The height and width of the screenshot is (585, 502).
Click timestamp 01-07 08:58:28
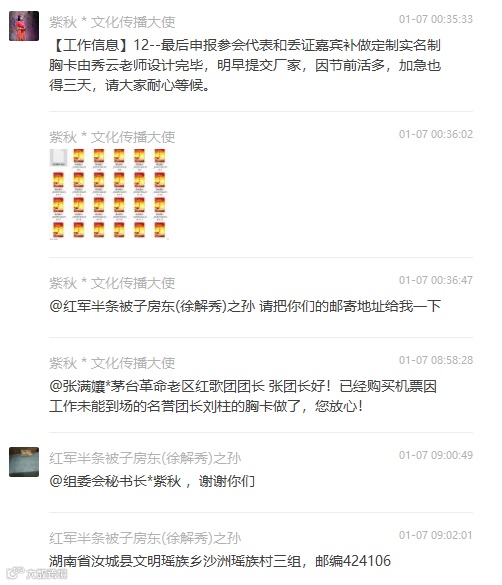436,360
